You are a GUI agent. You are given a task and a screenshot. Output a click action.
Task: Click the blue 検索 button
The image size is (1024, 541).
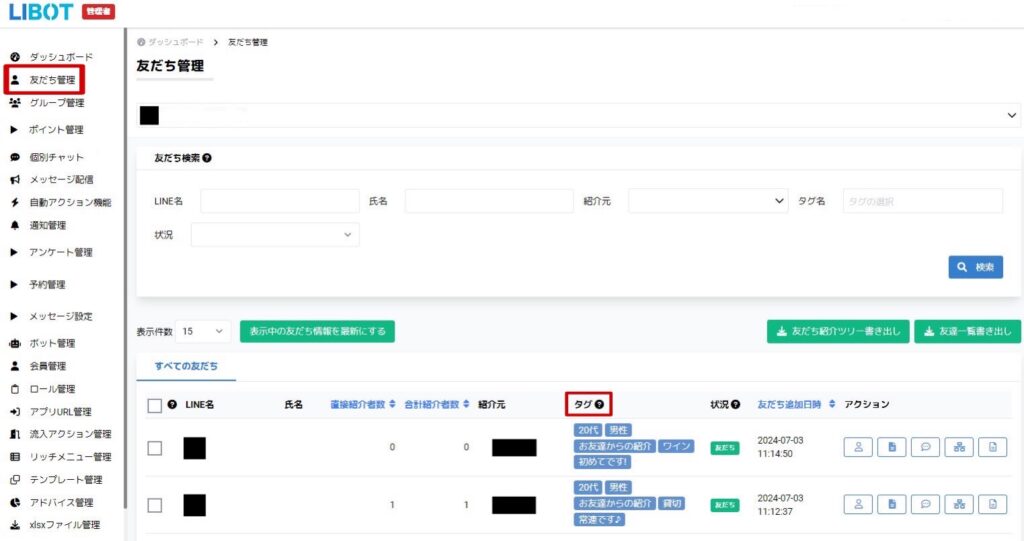975,267
